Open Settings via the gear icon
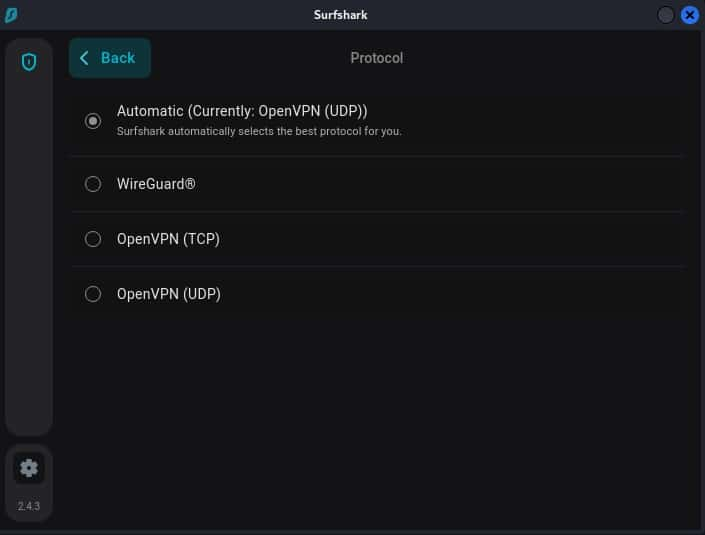The height and width of the screenshot is (535, 705). click(x=29, y=467)
